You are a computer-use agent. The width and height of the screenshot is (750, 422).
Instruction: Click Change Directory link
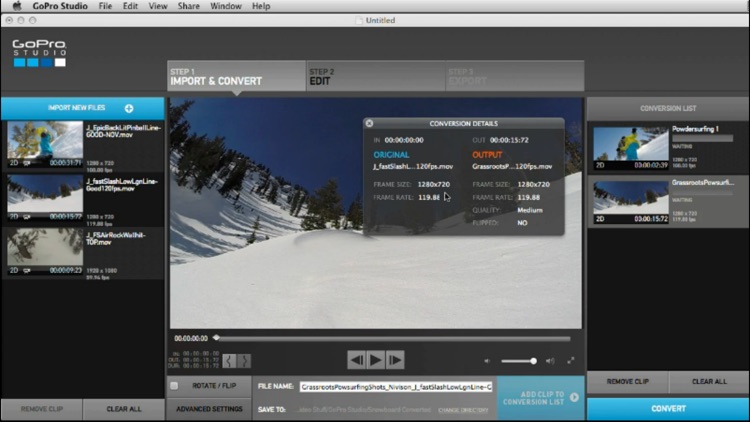click(462, 410)
